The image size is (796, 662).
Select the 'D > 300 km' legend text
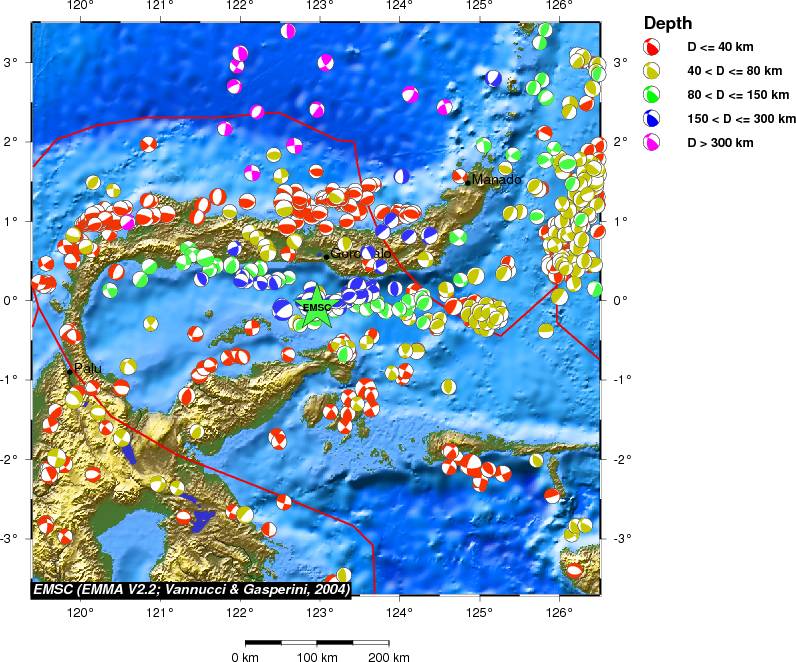[x=720, y=143]
